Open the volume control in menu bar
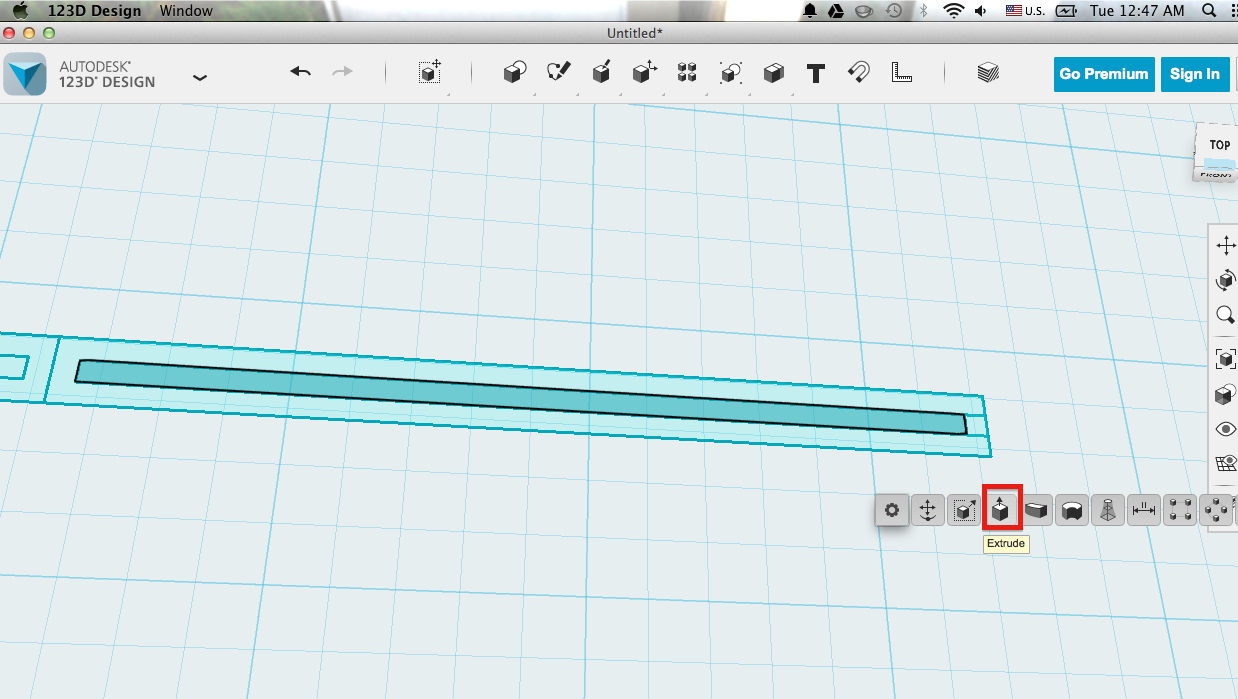Image resolution: width=1238 pixels, height=699 pixels. coord(981,10)
